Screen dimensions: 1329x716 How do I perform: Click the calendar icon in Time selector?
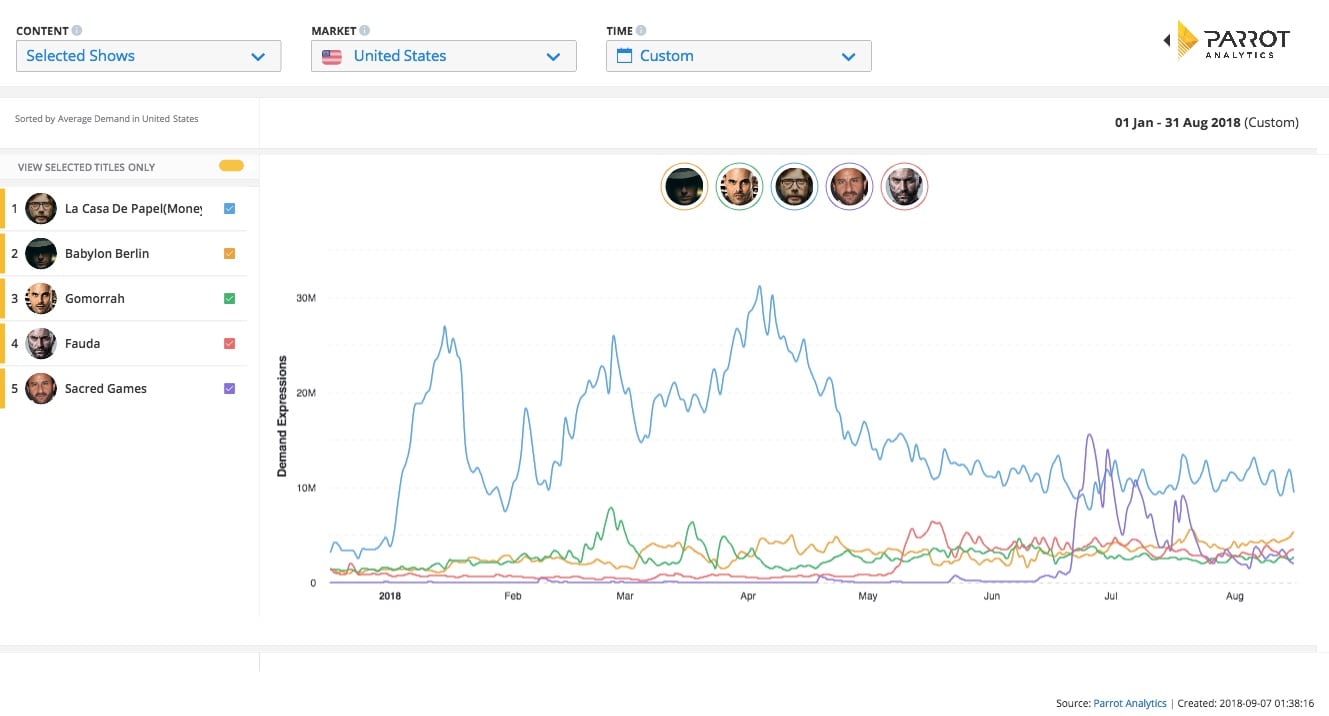point(624,56)
